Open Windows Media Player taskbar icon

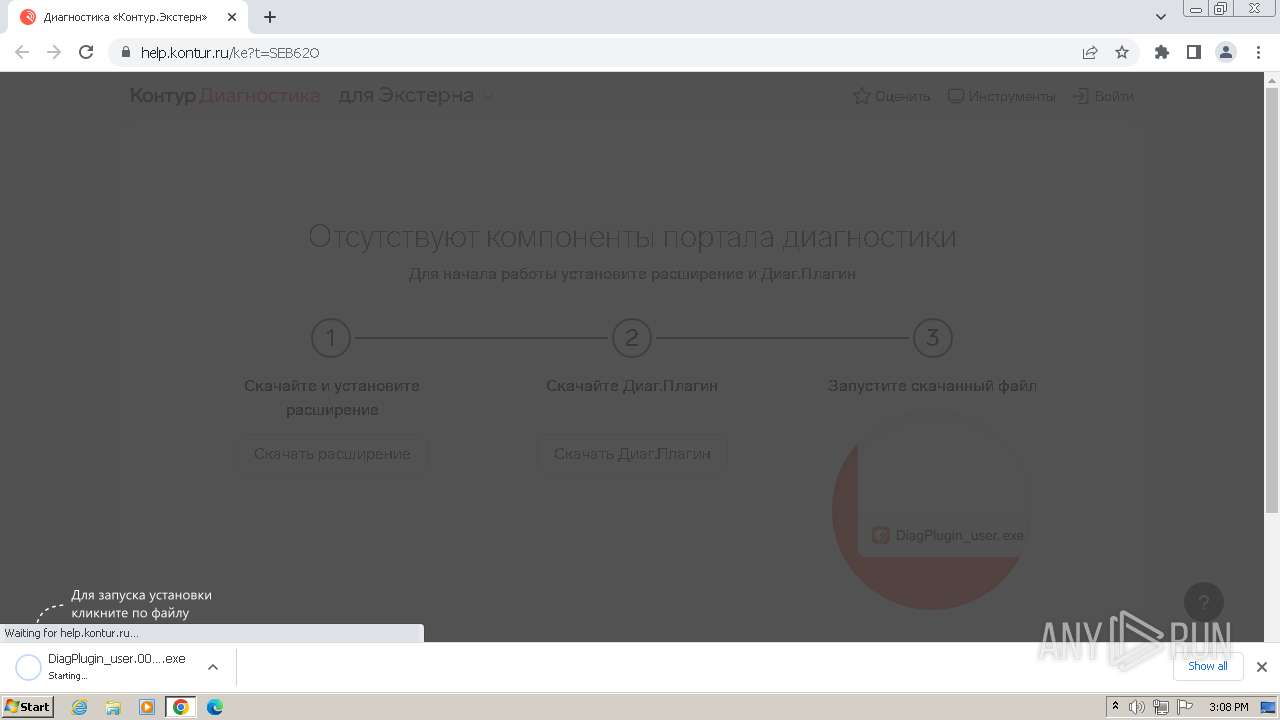[147, 707]
